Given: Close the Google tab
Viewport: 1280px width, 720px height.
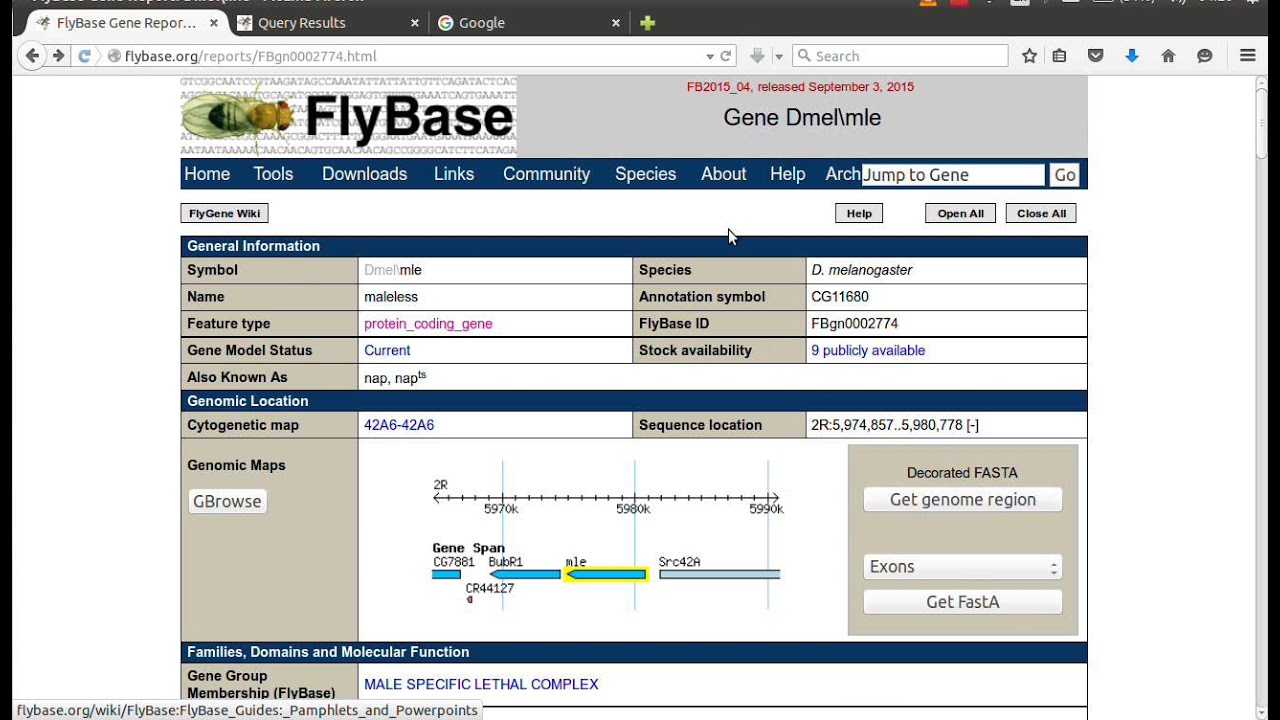Looking at the screenshot, I should pyautogui.click(x=616, y=23).
